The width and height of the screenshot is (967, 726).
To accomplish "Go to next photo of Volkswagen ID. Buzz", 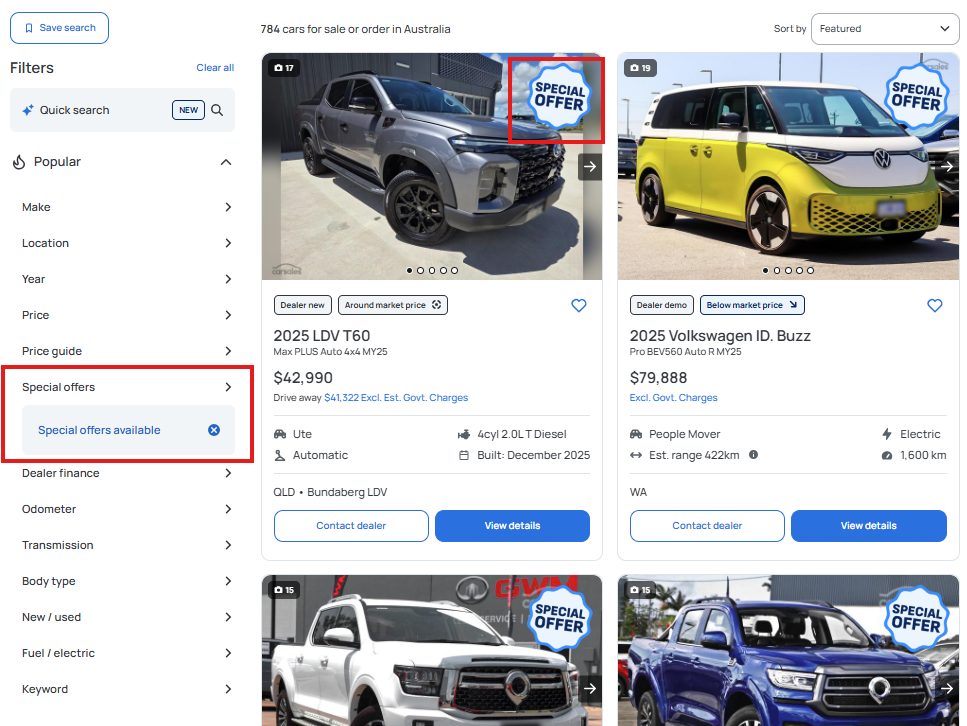I will [946, 167].
